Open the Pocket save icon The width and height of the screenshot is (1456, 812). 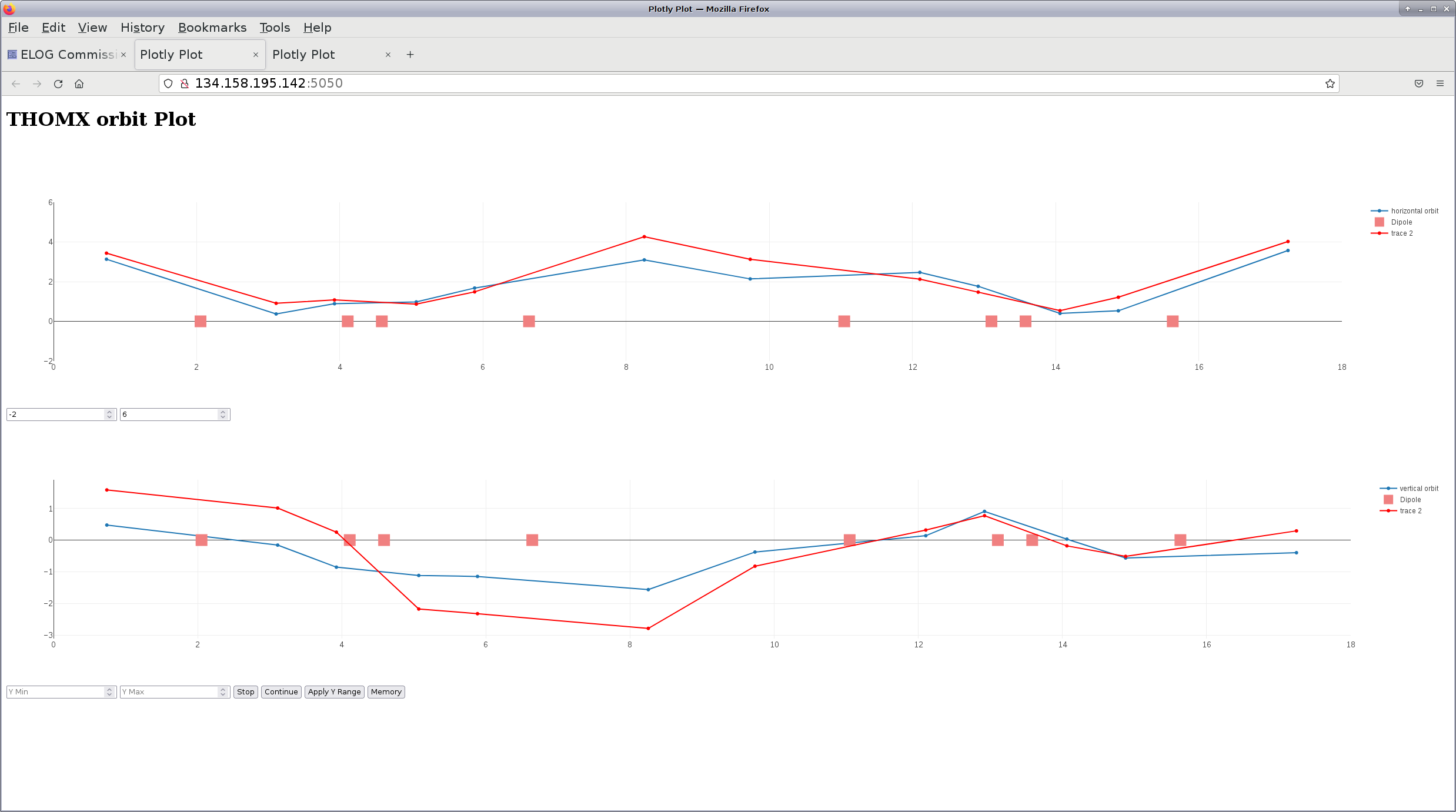(1418, 84)
